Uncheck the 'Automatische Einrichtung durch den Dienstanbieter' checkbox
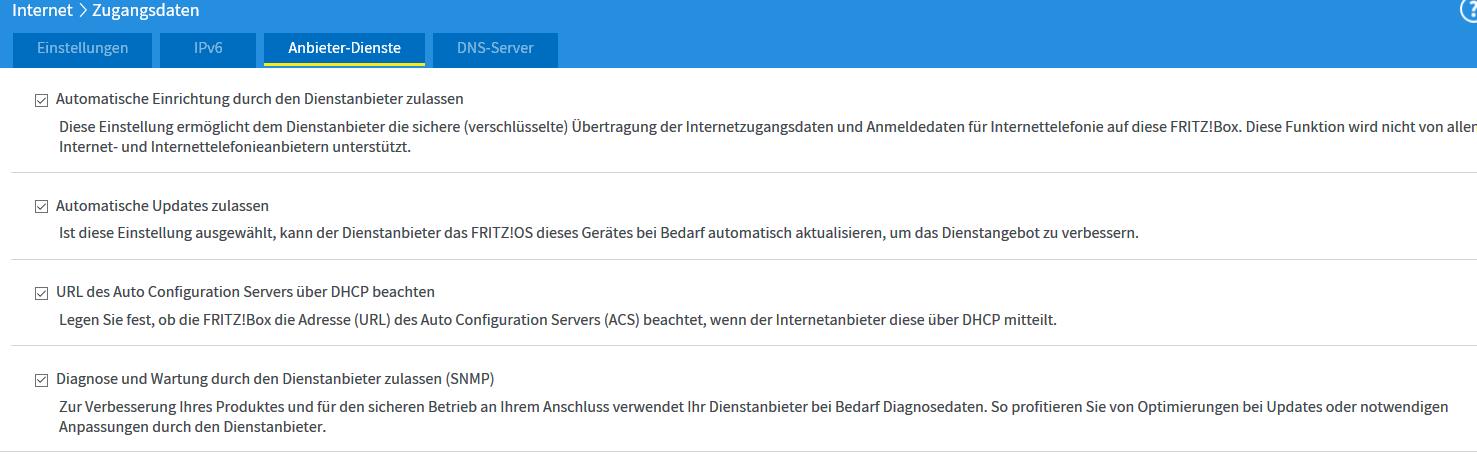This screenshot has height=454, width=1477. 41,100
